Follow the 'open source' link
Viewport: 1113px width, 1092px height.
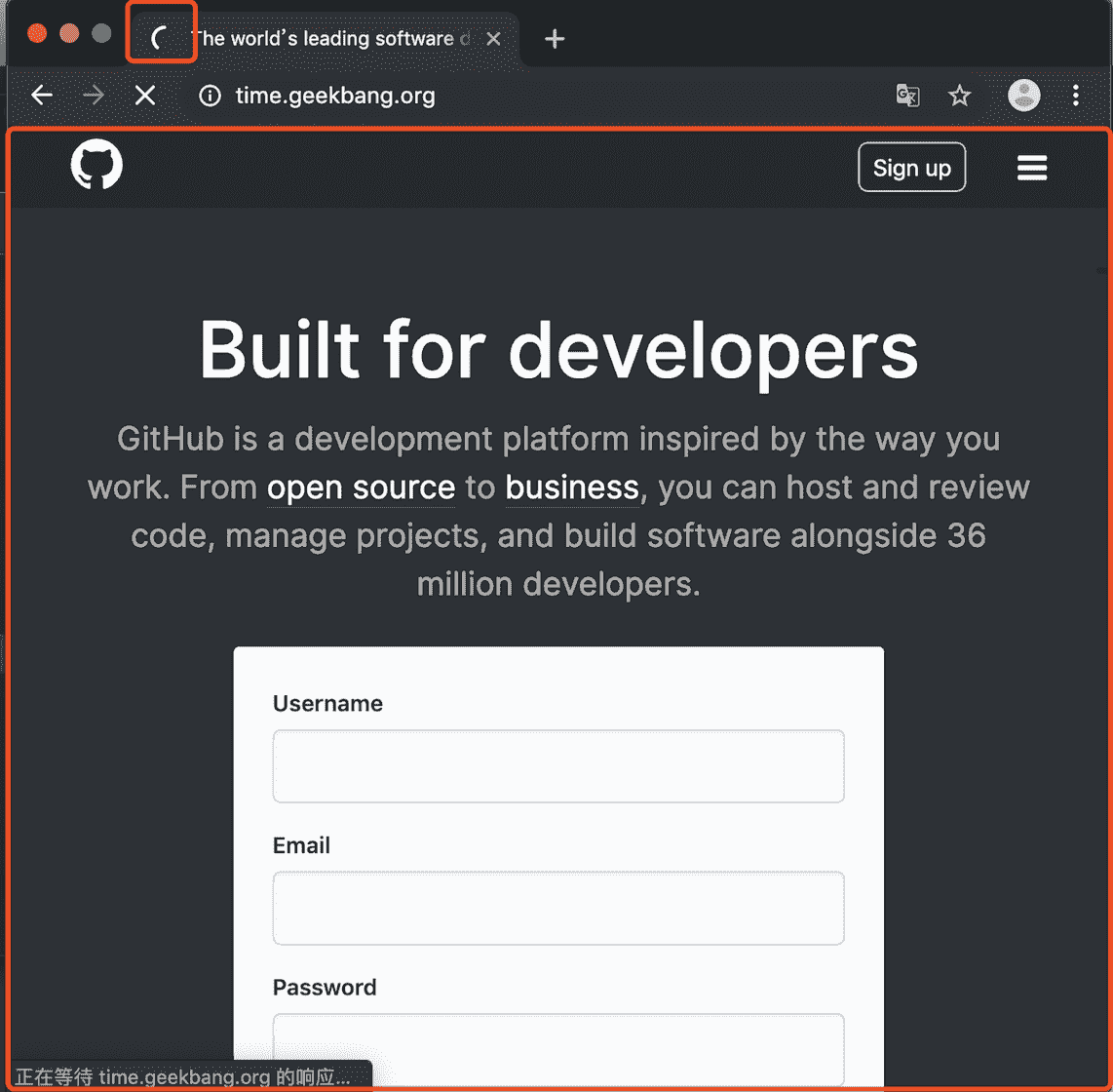coord(361,487)
